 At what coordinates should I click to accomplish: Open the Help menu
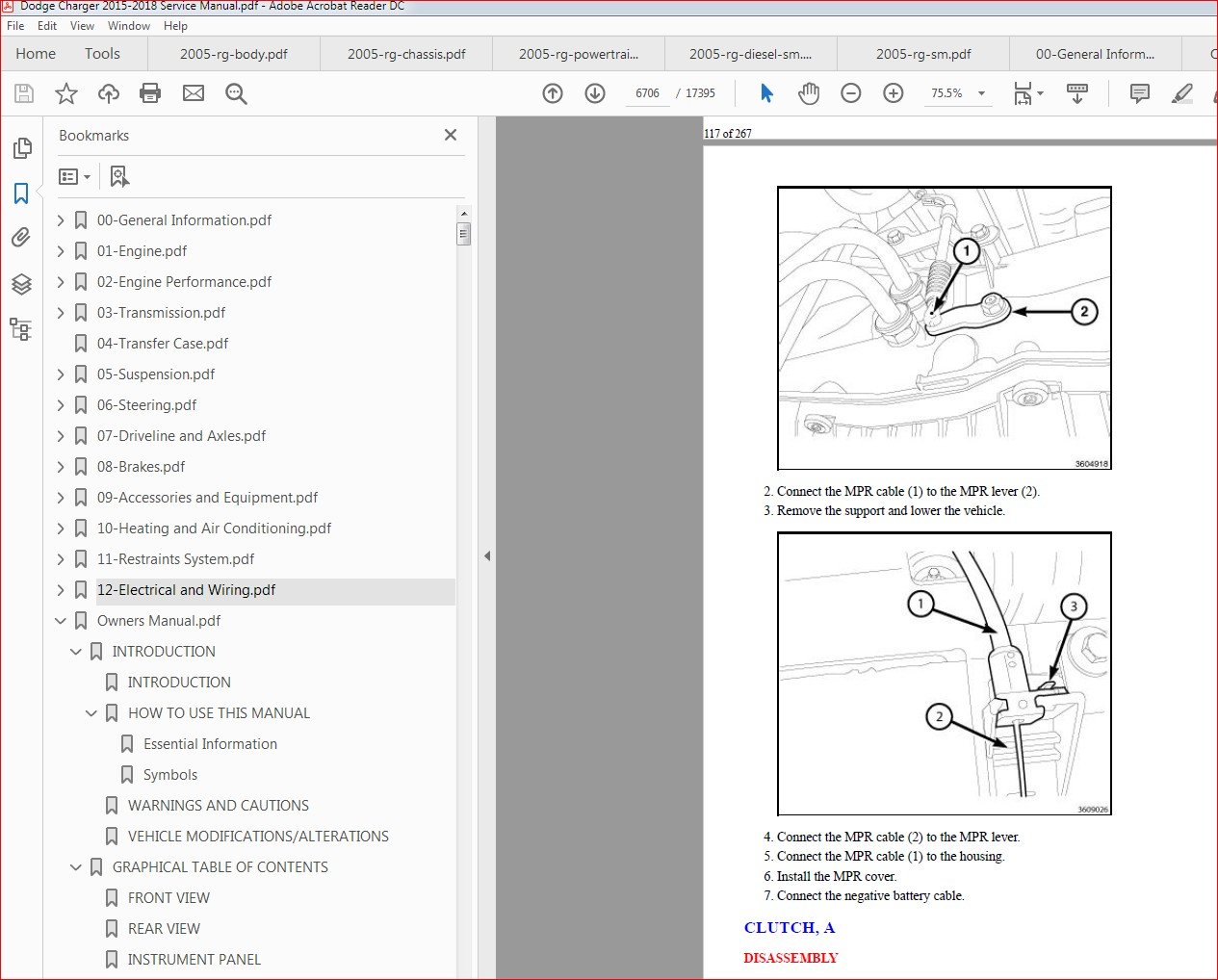pyautogui.click(x=175, y=26)
